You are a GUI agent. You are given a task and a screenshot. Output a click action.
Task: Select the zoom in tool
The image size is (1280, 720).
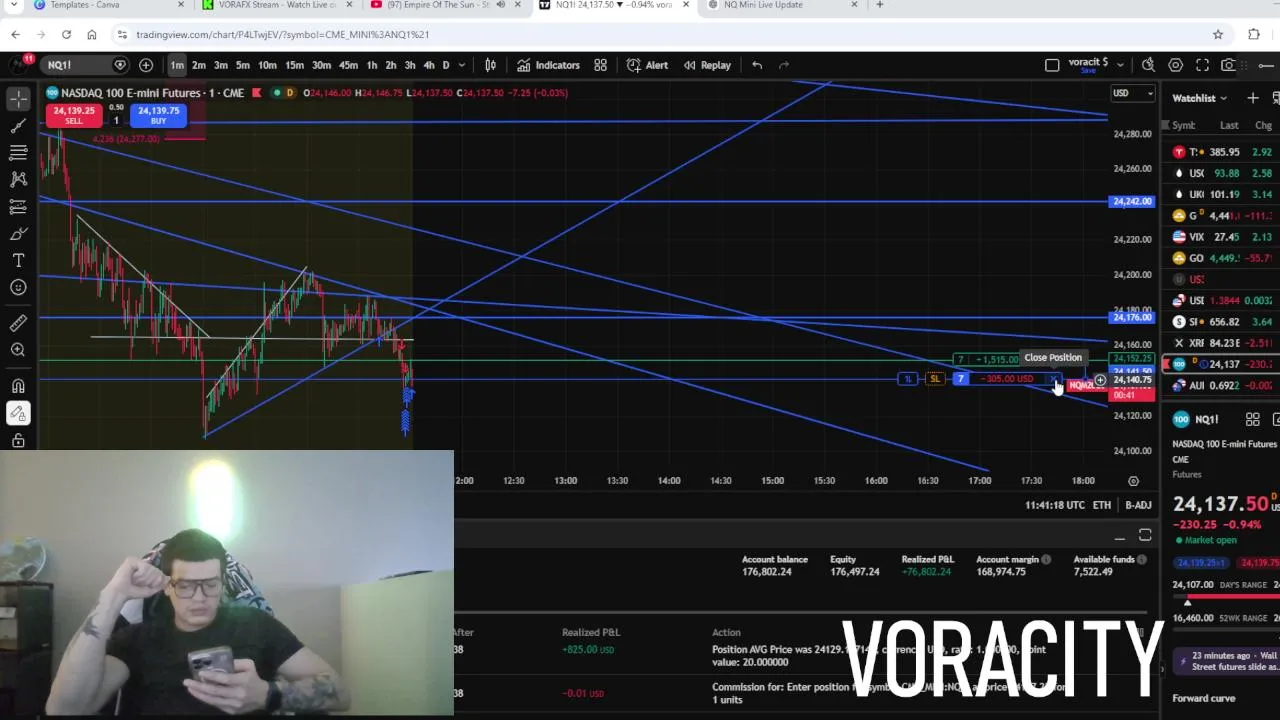pos(18,350)
